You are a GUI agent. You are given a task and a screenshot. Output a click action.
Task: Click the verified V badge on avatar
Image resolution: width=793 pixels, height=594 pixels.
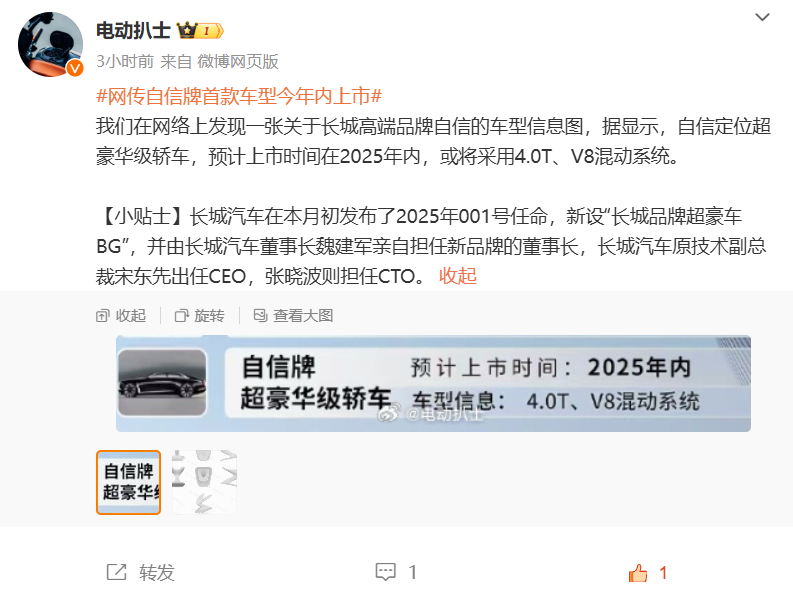coord(75,68)
